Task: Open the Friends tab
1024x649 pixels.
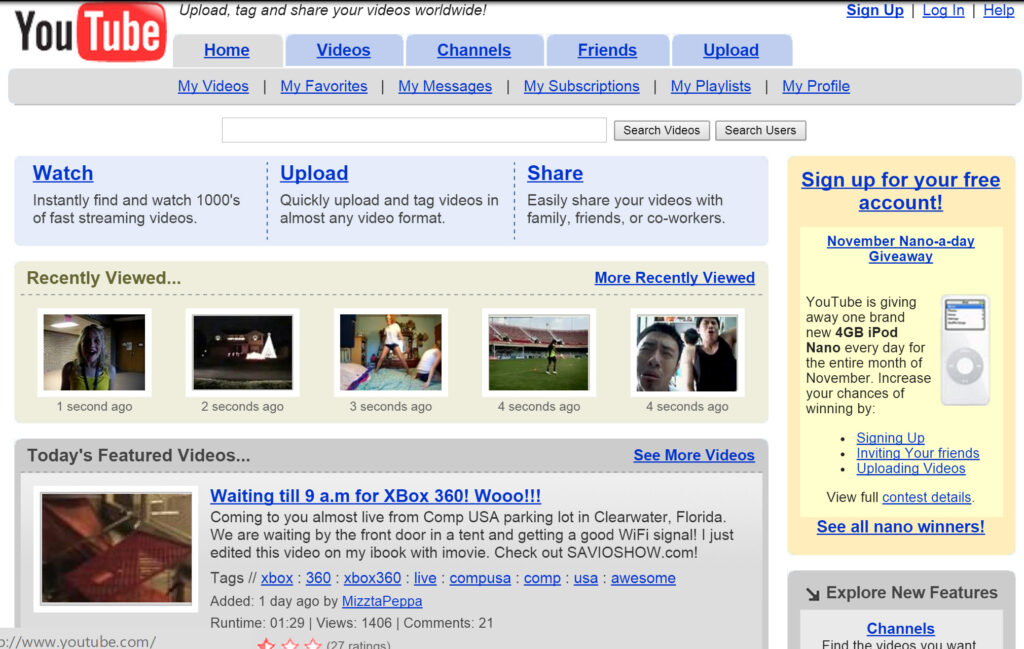Action: click(x=607, y=50)
